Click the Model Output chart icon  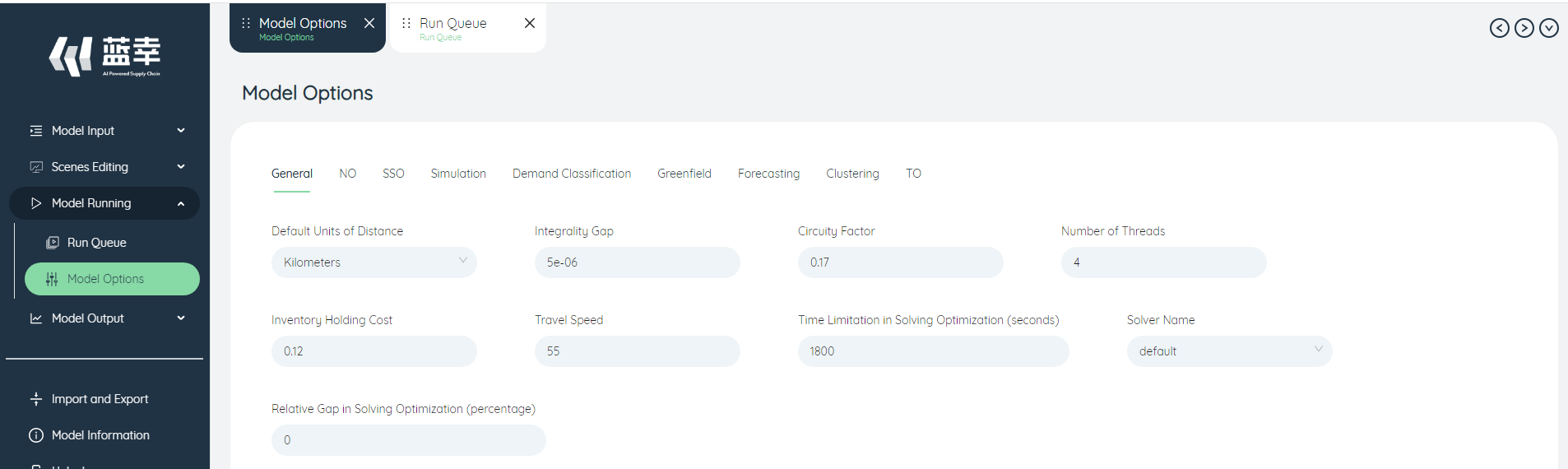coord(36,318)
